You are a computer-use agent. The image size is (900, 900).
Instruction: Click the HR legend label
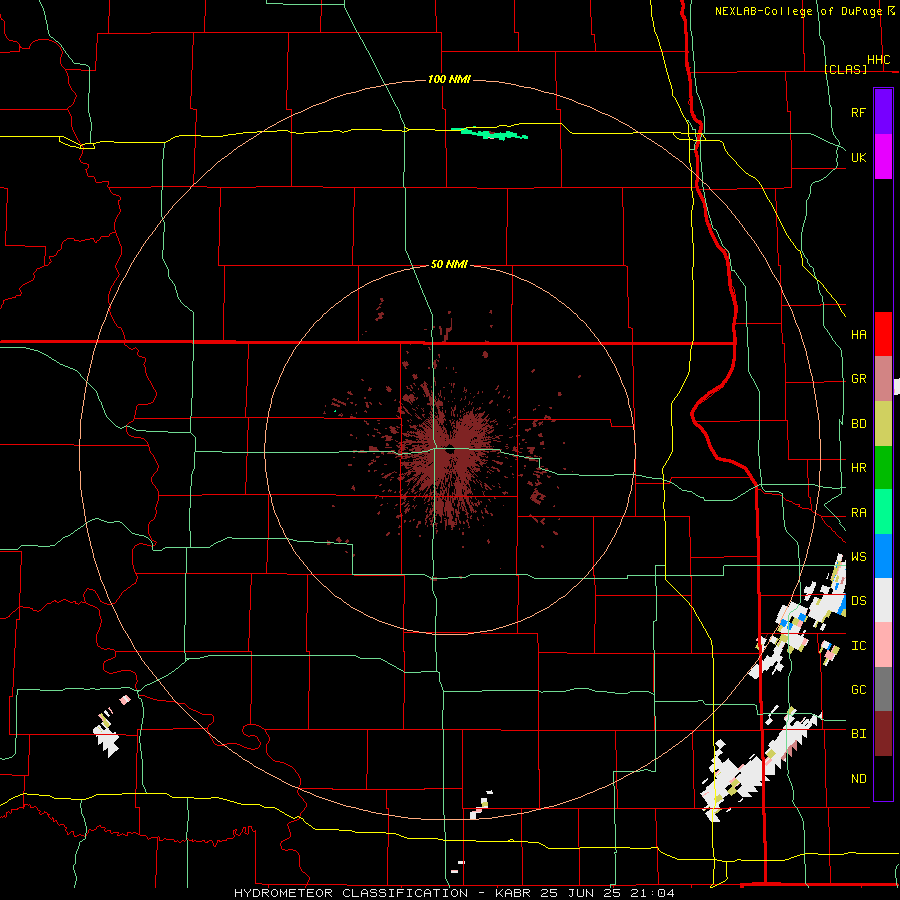[x=858, y=468]
